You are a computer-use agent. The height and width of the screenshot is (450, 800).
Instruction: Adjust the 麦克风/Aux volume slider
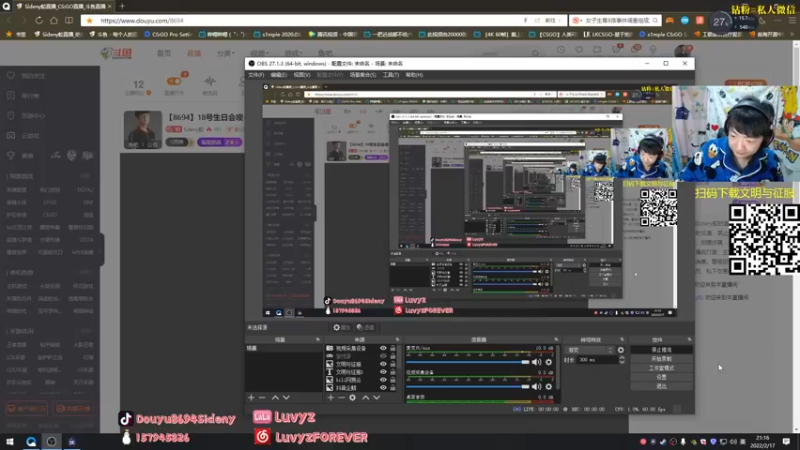point(468,362)
